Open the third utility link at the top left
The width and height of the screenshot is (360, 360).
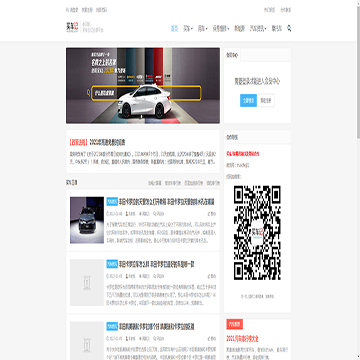101,10
